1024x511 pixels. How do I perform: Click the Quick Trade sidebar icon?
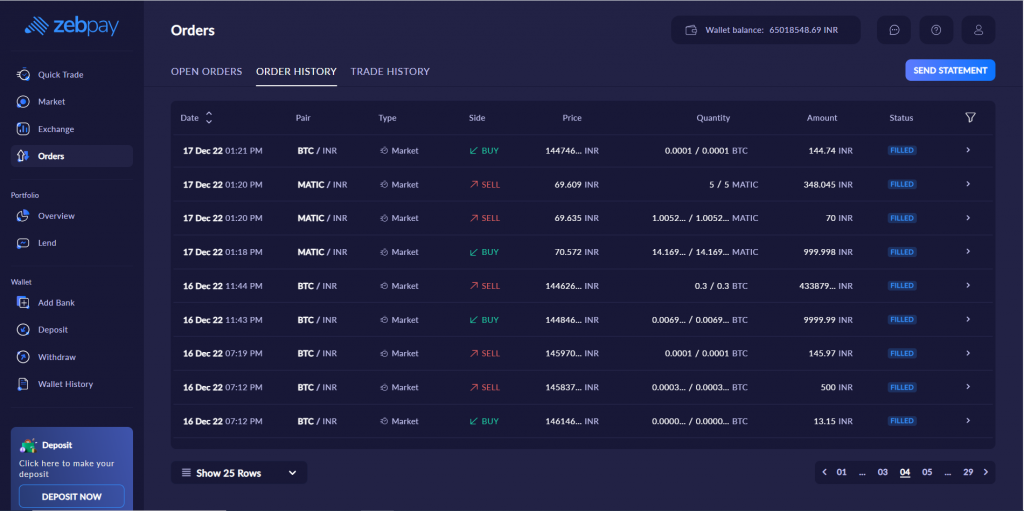click(23, 75)
